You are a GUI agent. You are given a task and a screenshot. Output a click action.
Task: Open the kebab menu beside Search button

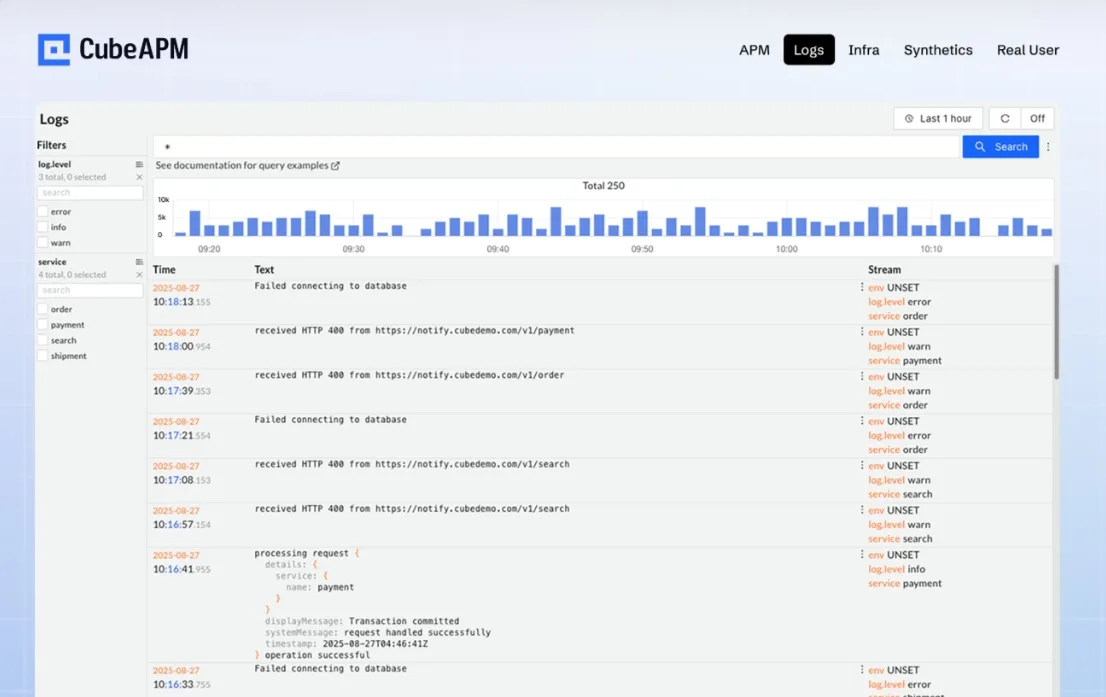click(1048, 146)
